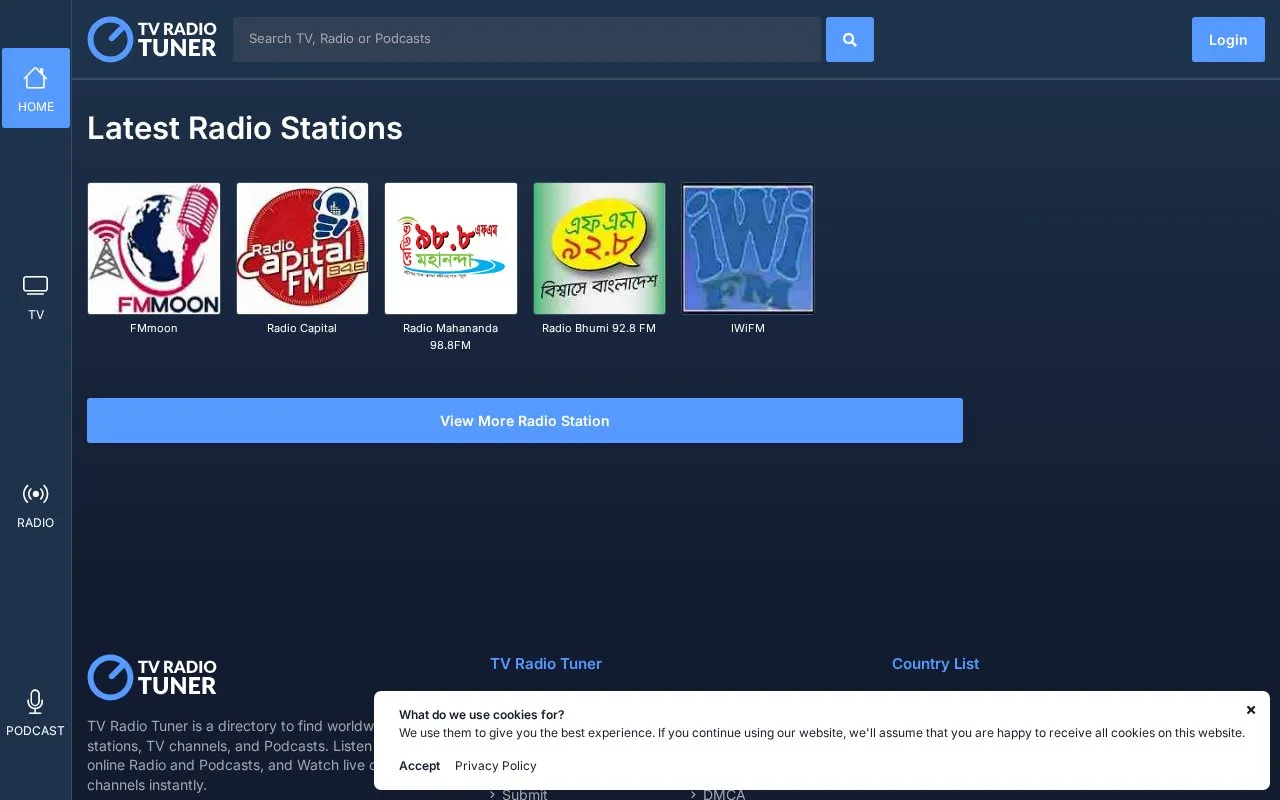Open the Radio Mahananda 98.8FM logo
Screen dimensions: 1280x800
[451, 248]
